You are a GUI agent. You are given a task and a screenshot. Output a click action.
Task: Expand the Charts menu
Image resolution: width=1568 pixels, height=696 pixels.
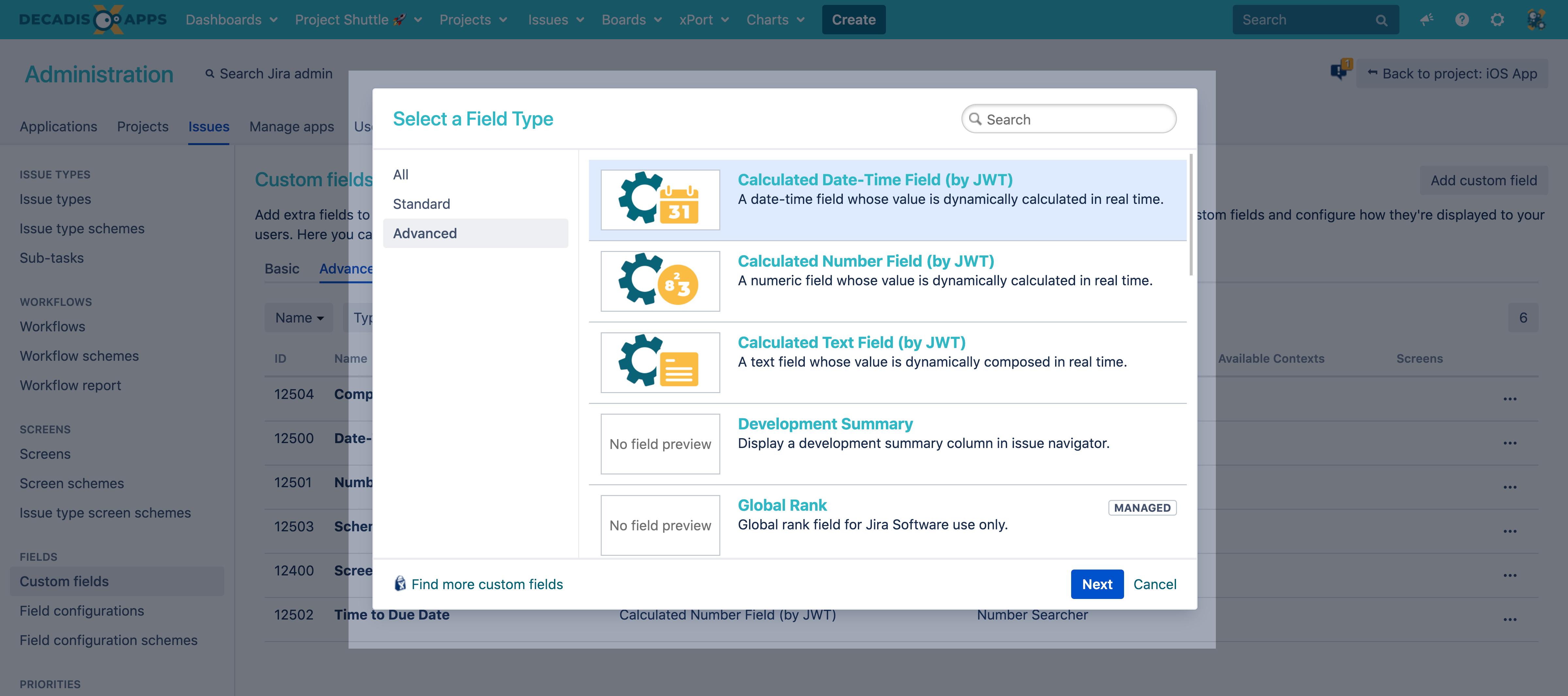pos(776,20)
